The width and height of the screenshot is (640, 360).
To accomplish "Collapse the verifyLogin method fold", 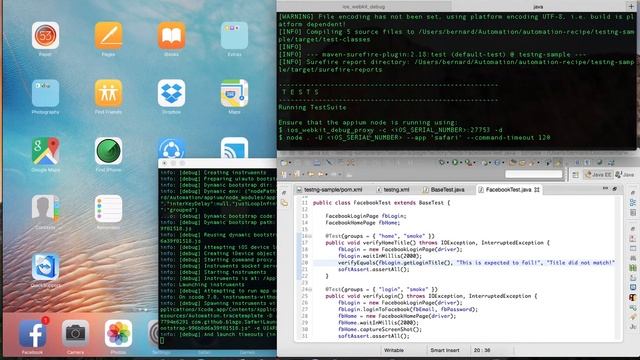I will (310, 289).
